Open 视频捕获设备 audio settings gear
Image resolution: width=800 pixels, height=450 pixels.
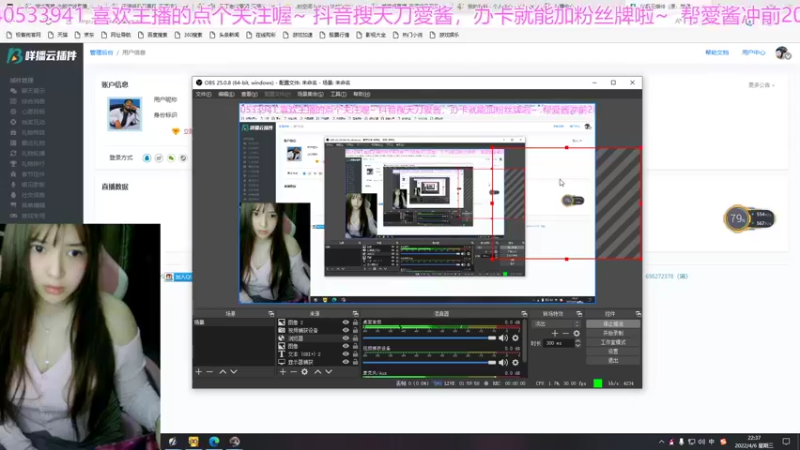[x=515, y=362]
